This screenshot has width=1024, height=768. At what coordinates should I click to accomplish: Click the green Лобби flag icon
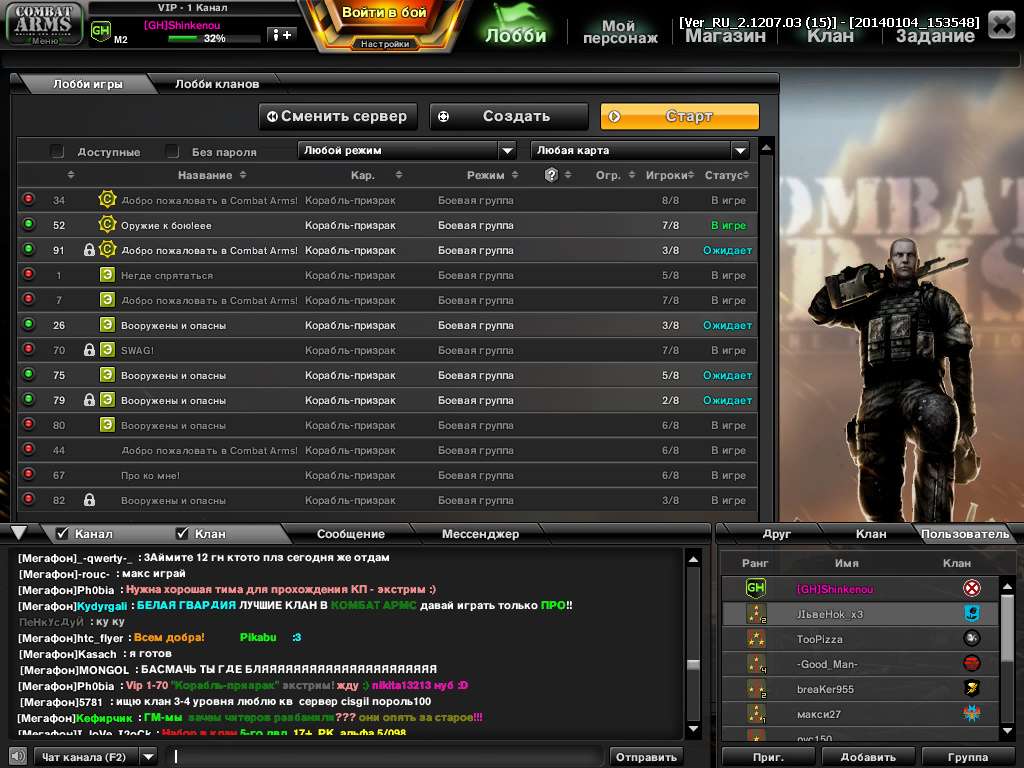point(515,24)
